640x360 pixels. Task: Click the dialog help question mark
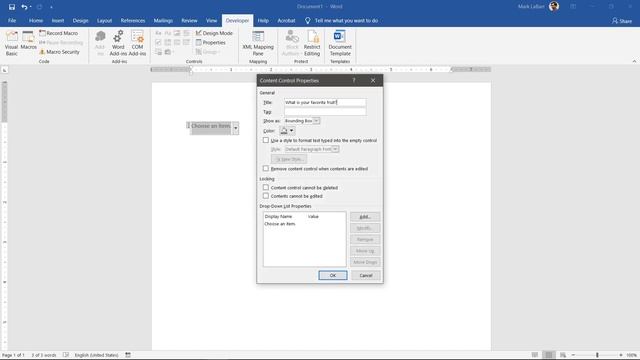354,80
